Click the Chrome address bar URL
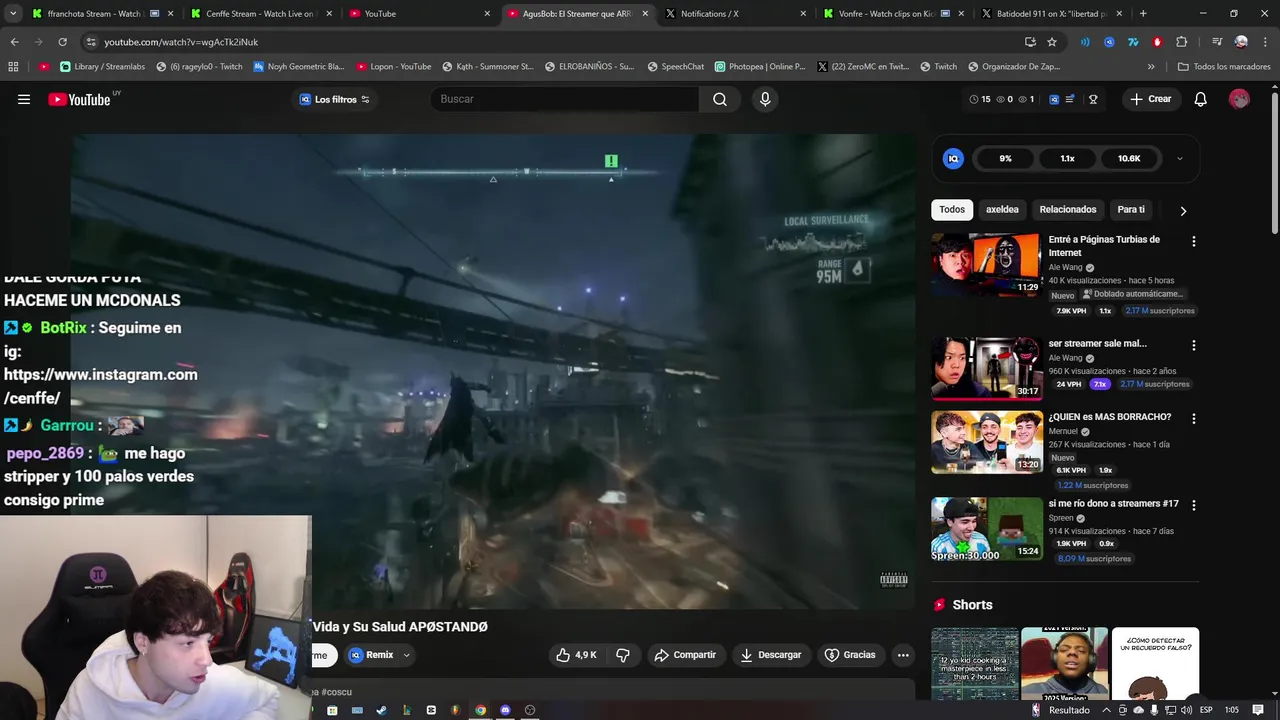Image resolution: width=1280 pixels, height=720 pixels. coord(181,42)
